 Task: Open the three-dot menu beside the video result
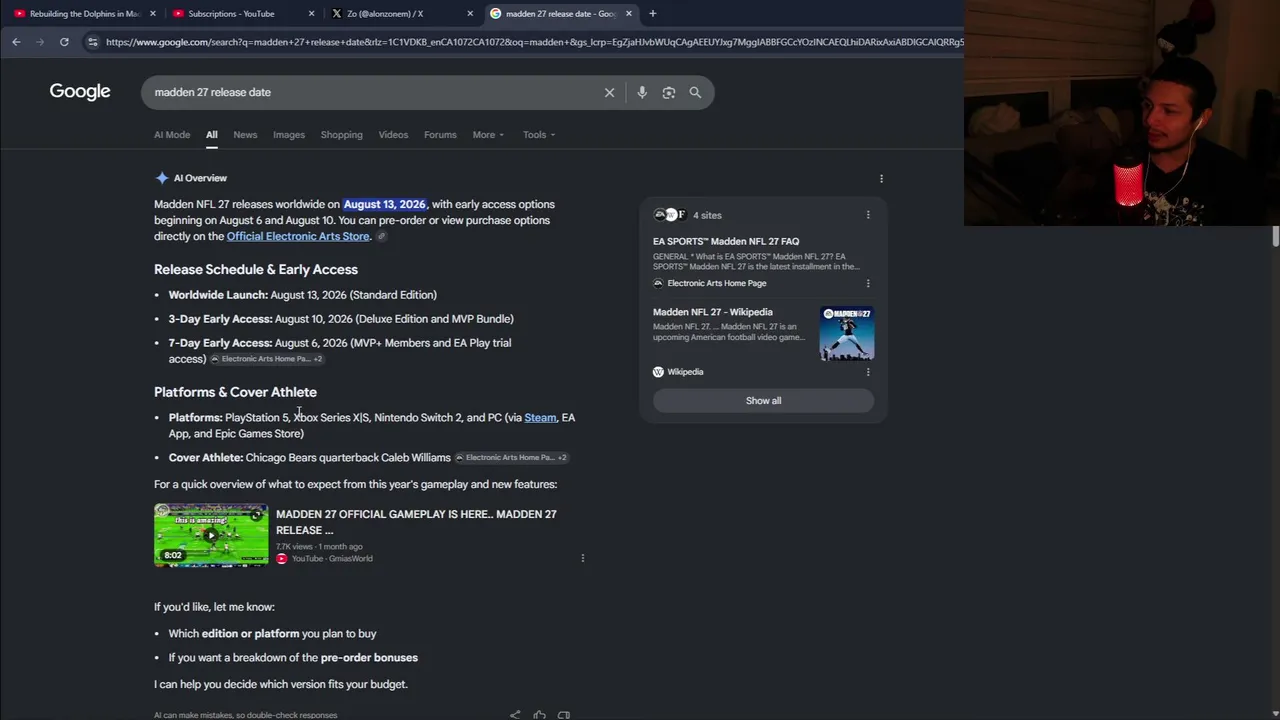tap(583, 558)
